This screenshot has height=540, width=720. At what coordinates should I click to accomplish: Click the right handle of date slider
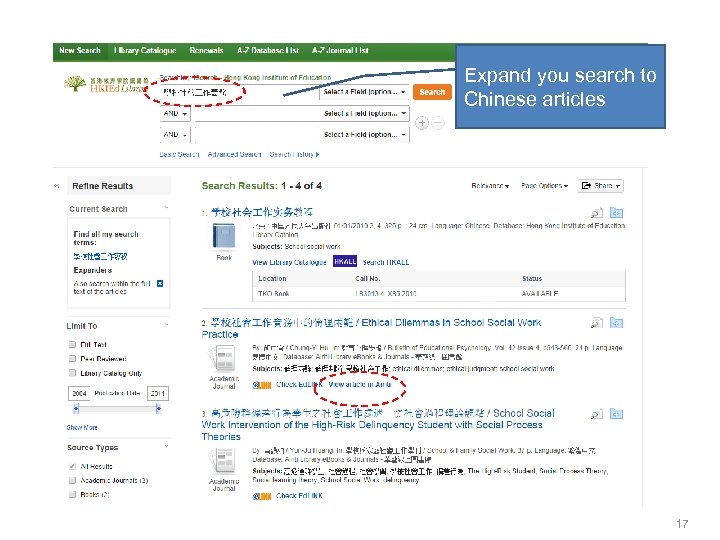tap(158, 408)
